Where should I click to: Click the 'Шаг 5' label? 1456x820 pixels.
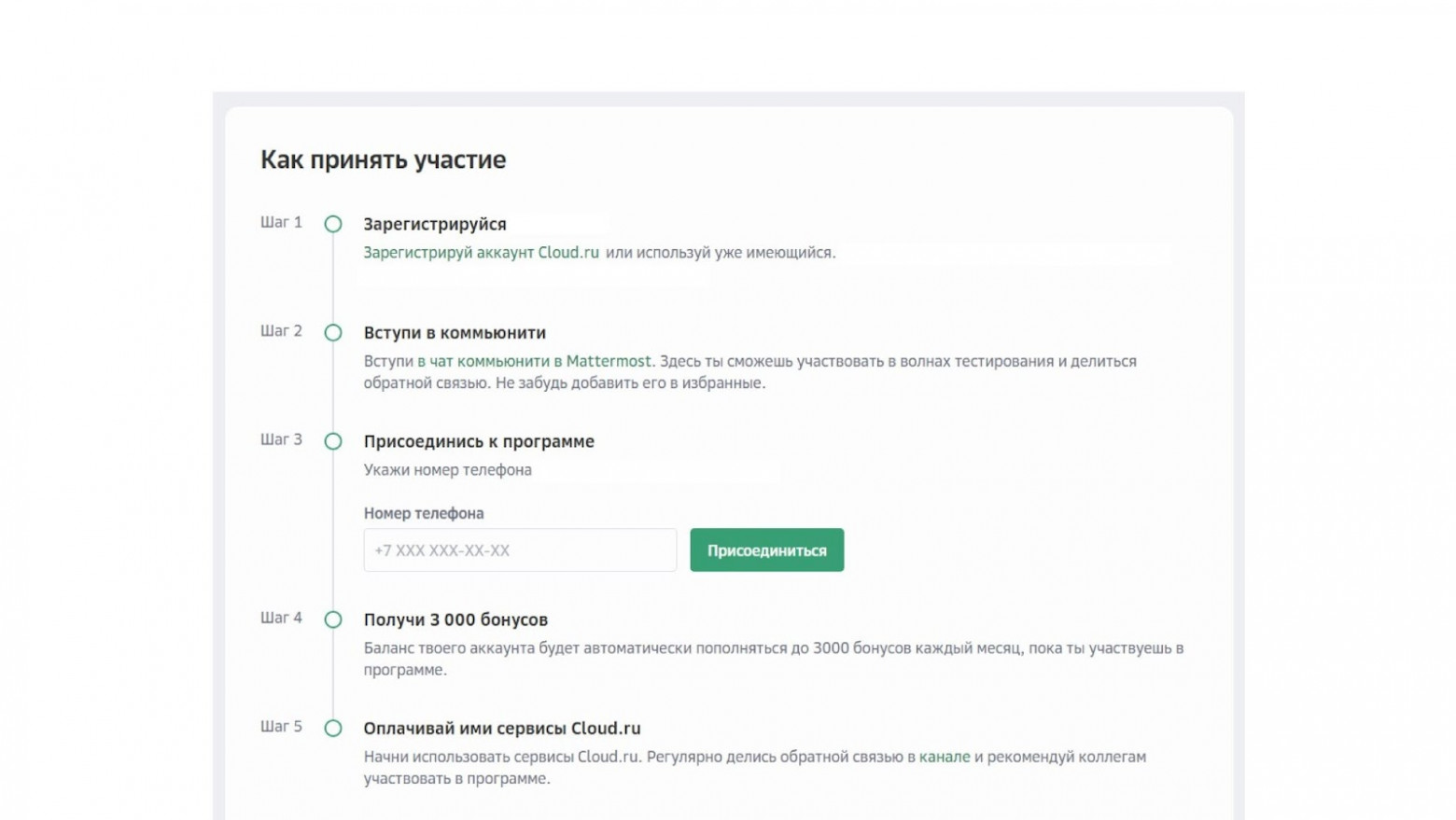pyautogui.click(x=281, y=727)
